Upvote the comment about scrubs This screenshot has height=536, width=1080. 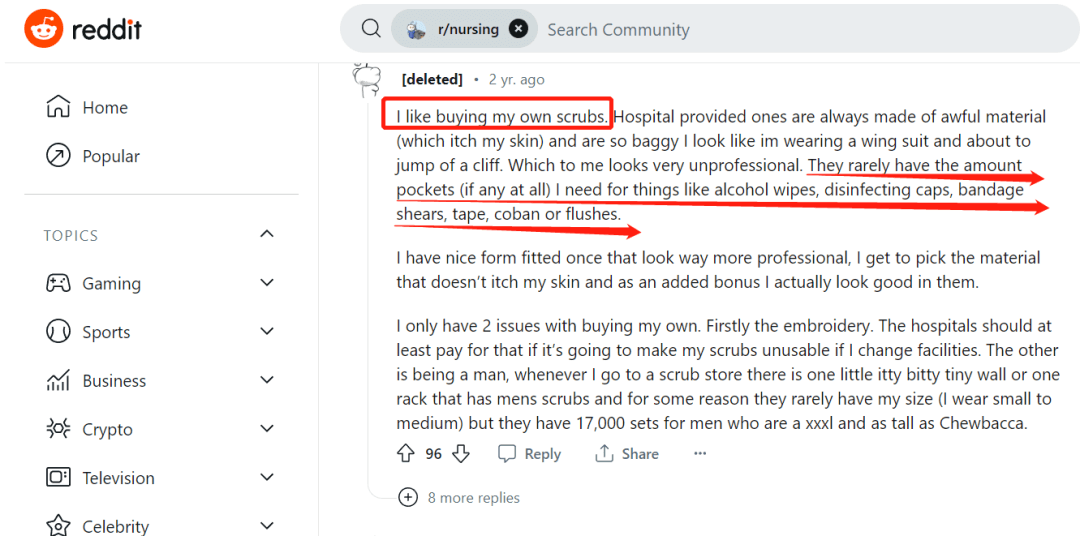click(x=405, y=454)
